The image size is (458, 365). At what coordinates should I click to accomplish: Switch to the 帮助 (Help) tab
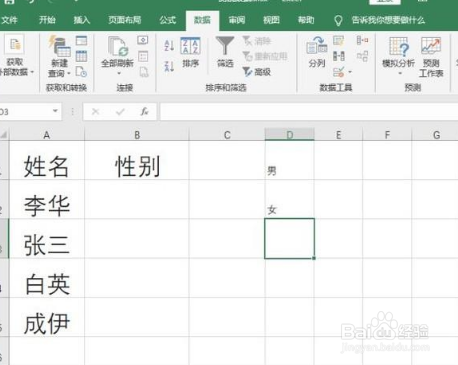[x=306, y=20]
